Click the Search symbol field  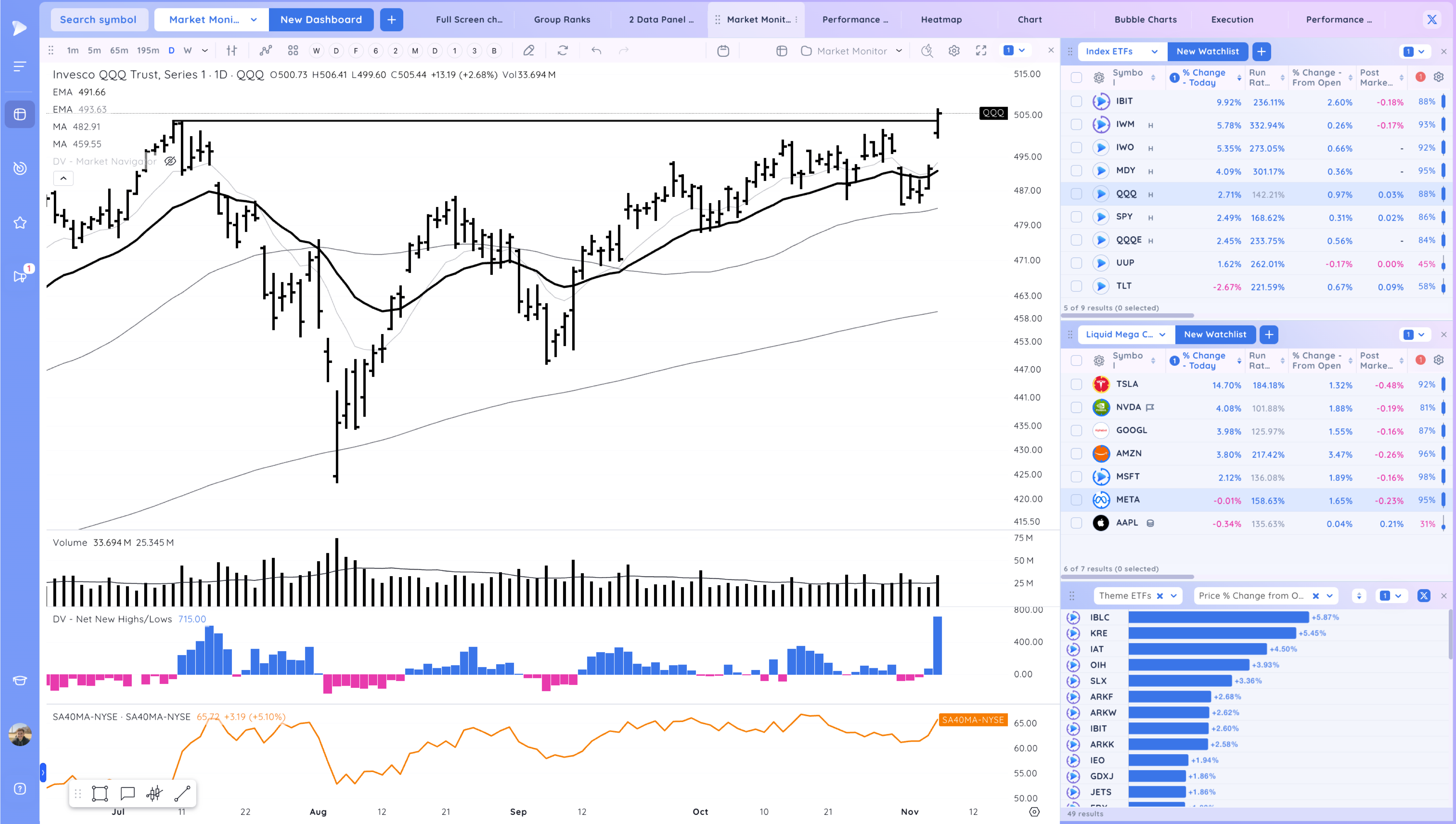click(99, 20)
